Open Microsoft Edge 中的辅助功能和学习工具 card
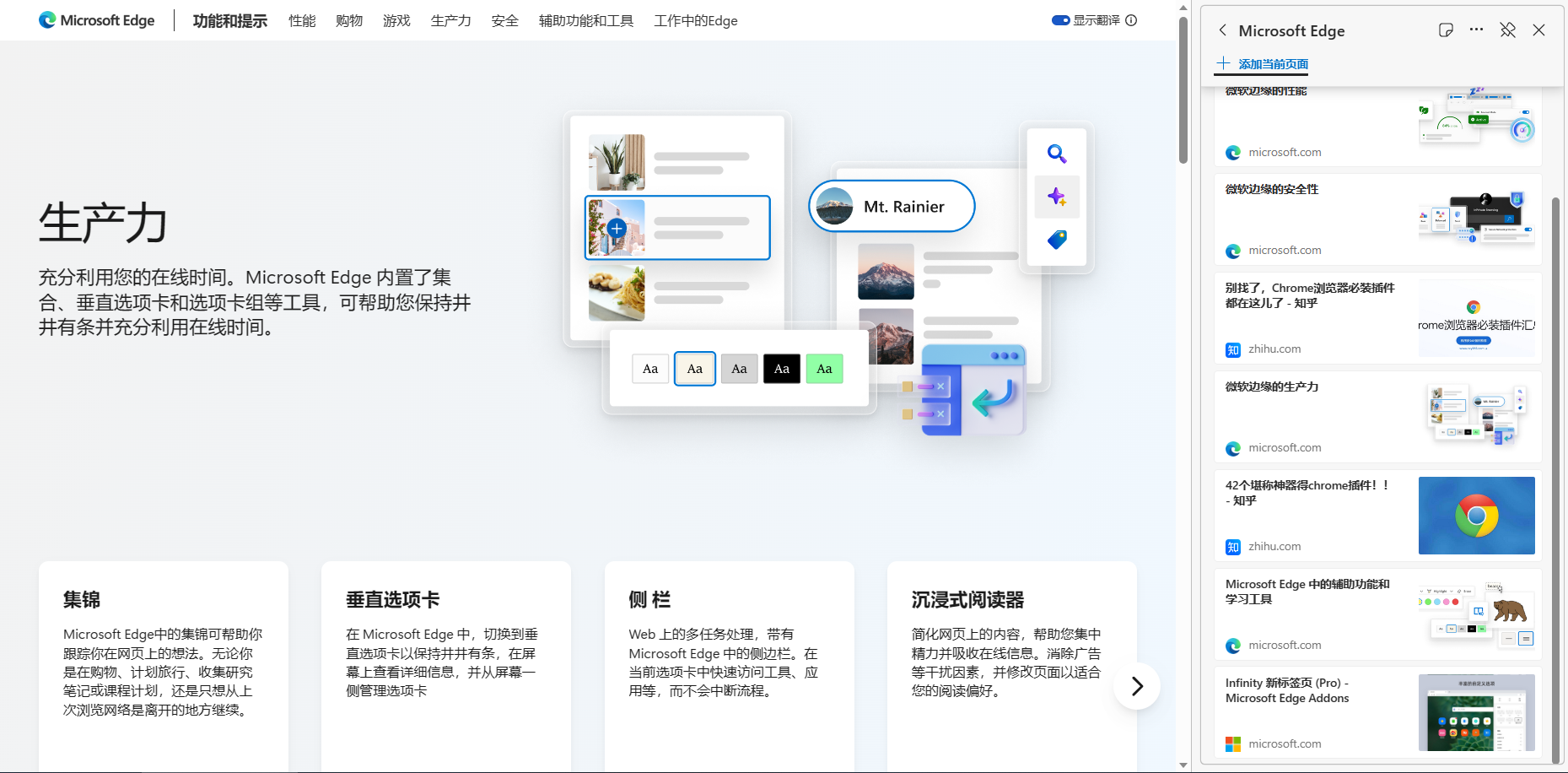 click(1377, 614)
